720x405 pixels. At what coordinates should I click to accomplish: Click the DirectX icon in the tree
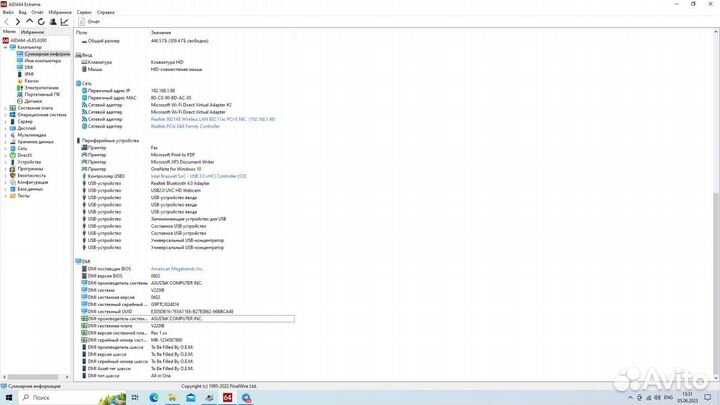13,155
